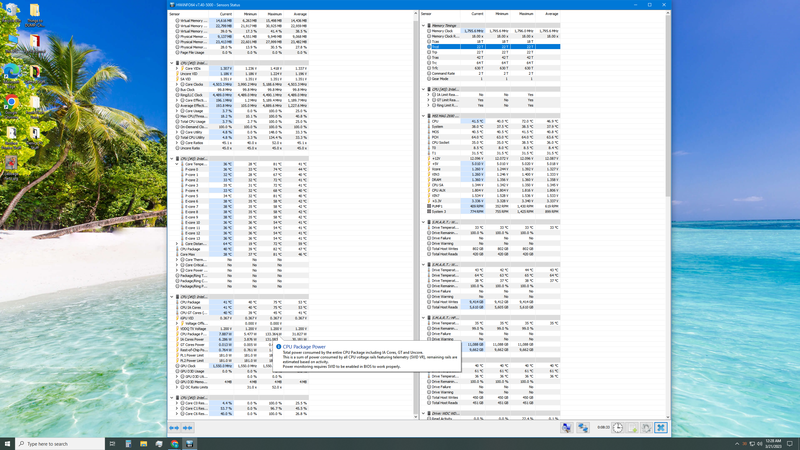Close sensors with the blue X toolbar button
This screenshot has height=450, width=800.
[661, 428]
